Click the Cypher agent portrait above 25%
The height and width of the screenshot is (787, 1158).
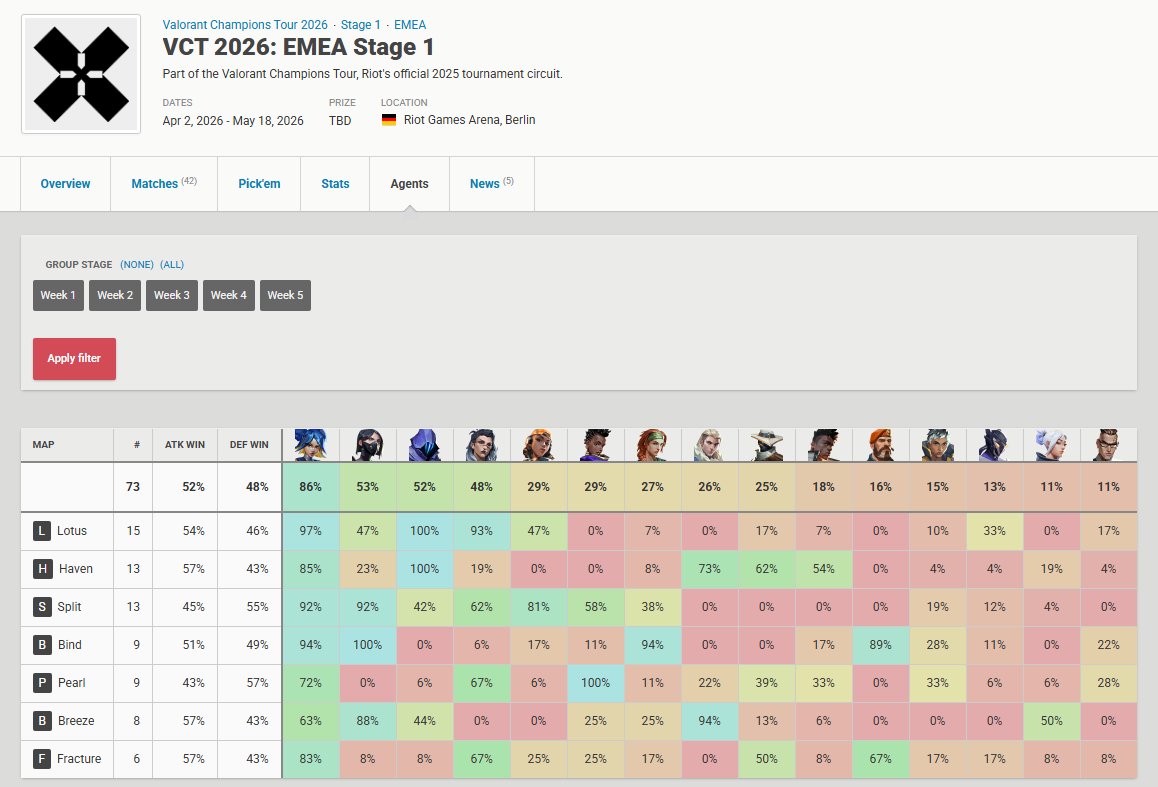point(766,445)
